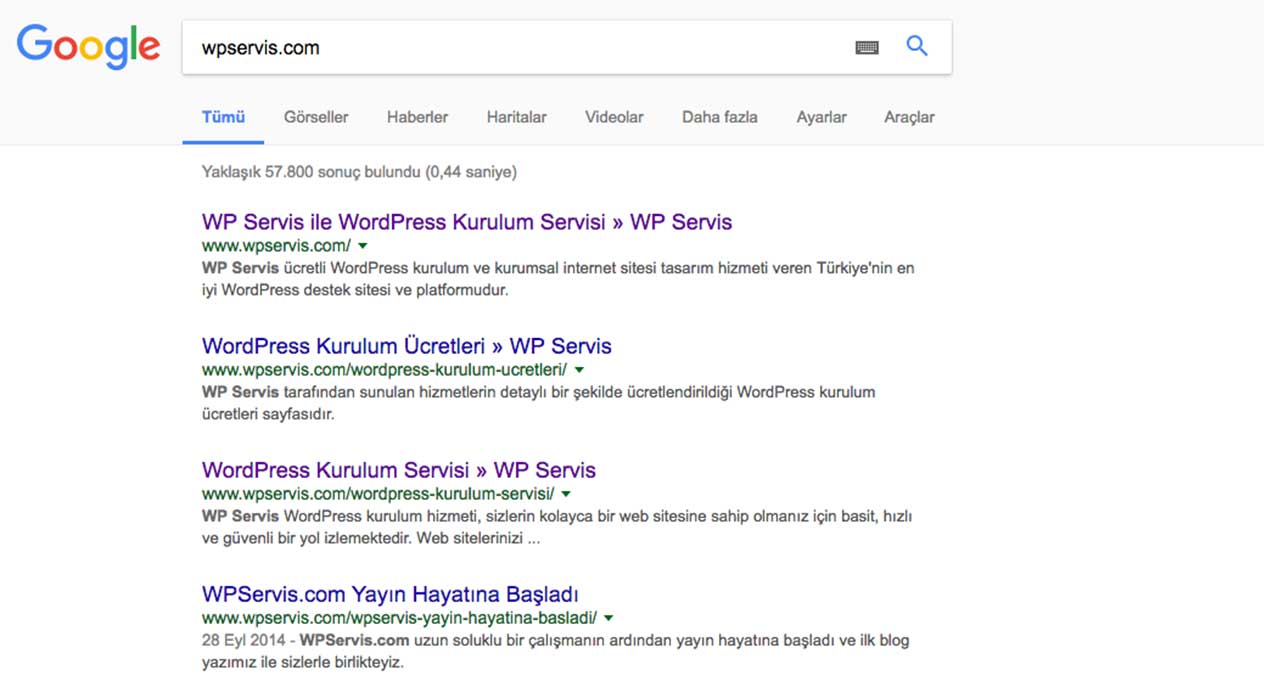Expand the arrow next to wpservis-yayin-hayatina-basladi URL
The height and width of the screenshot is (679, 1264).
point(609,618)
